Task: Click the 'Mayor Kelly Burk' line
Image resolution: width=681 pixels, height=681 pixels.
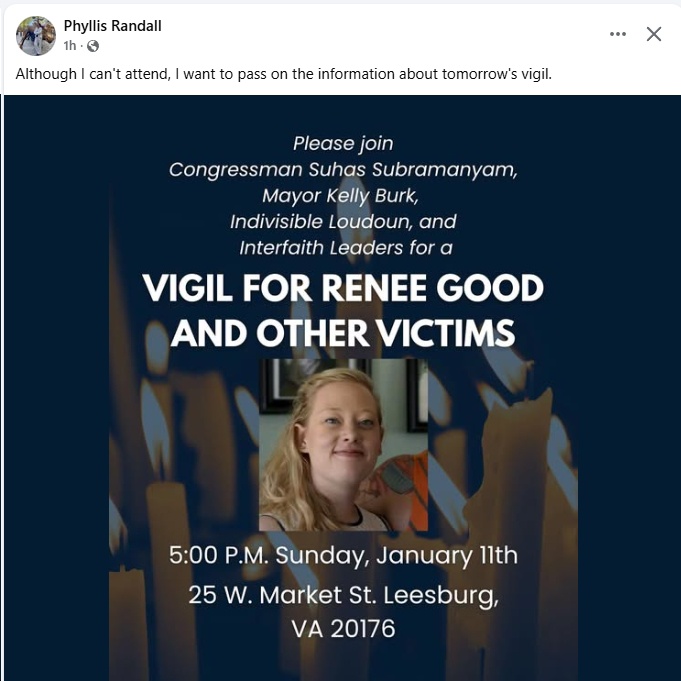Action: tap(343, 196)
